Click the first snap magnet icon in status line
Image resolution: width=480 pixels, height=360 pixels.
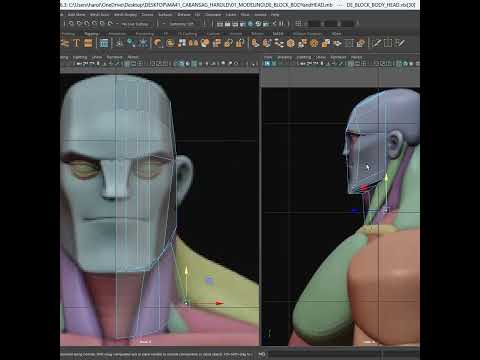pyautogui.click(x=71, y=24)
